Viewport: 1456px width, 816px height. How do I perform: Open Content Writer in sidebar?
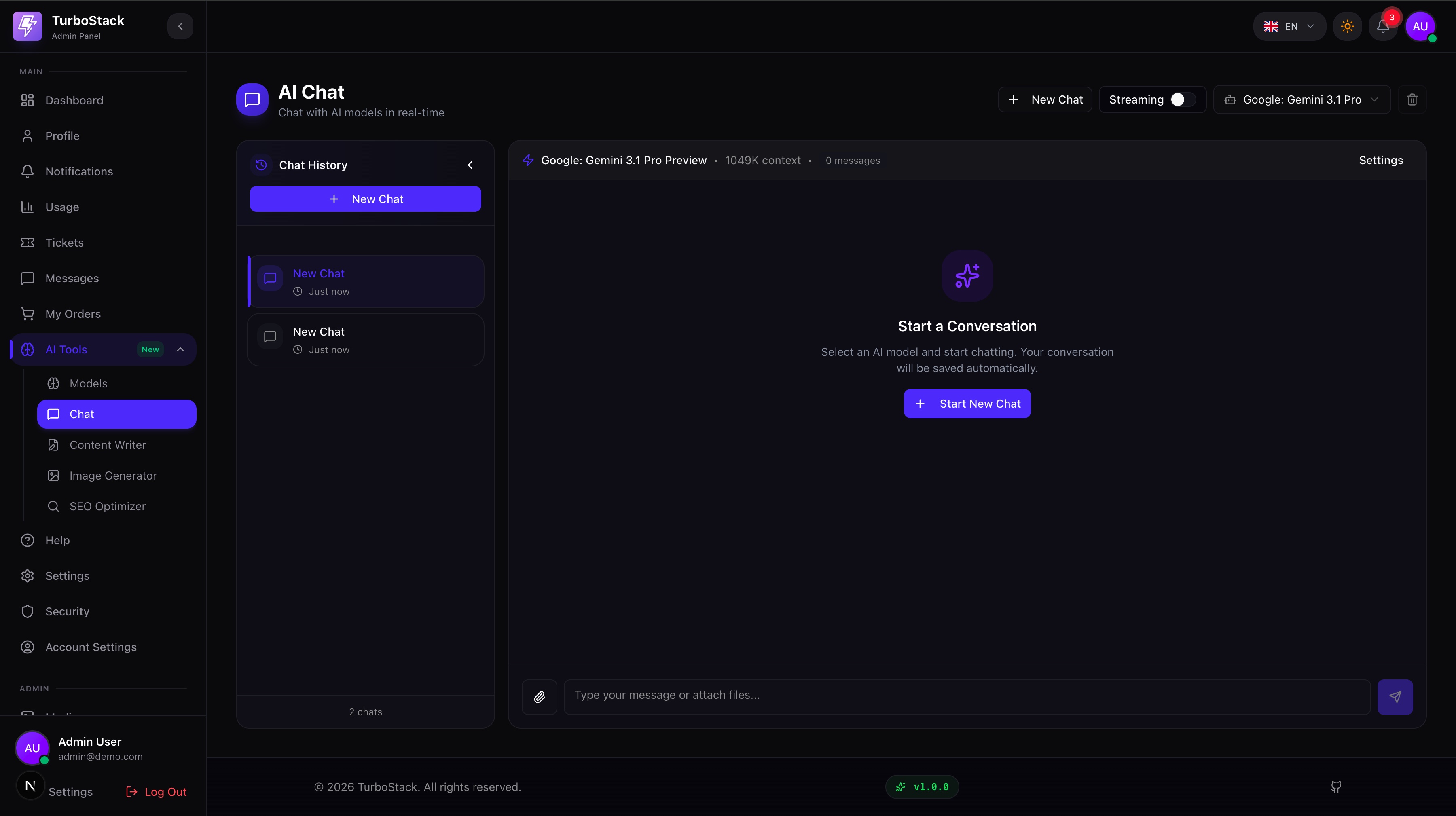tap(108, 445)
